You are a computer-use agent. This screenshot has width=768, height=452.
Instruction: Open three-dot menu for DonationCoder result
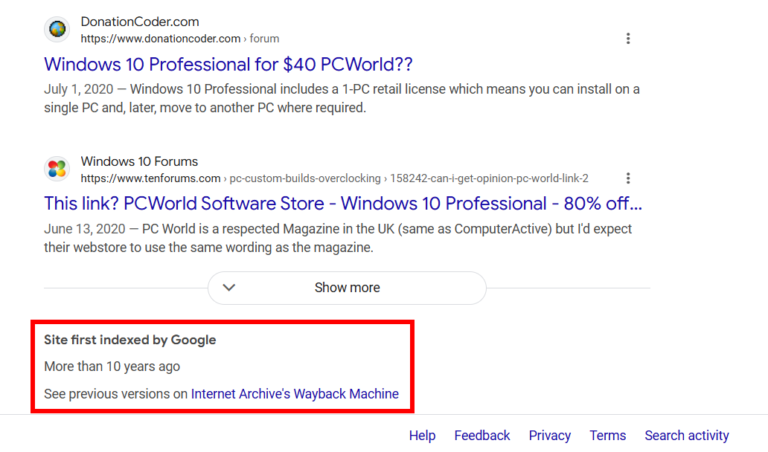click(628, 39)
